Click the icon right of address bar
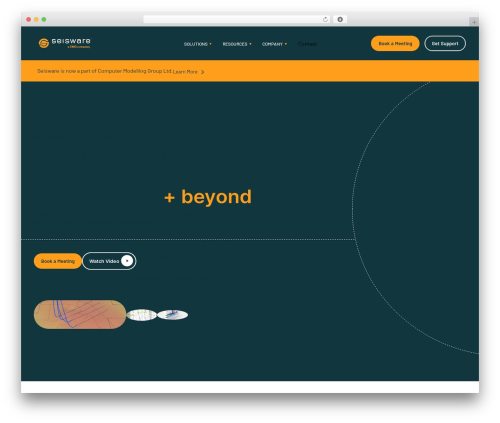This screenshot has width=500, height=423. click(340, 20)
